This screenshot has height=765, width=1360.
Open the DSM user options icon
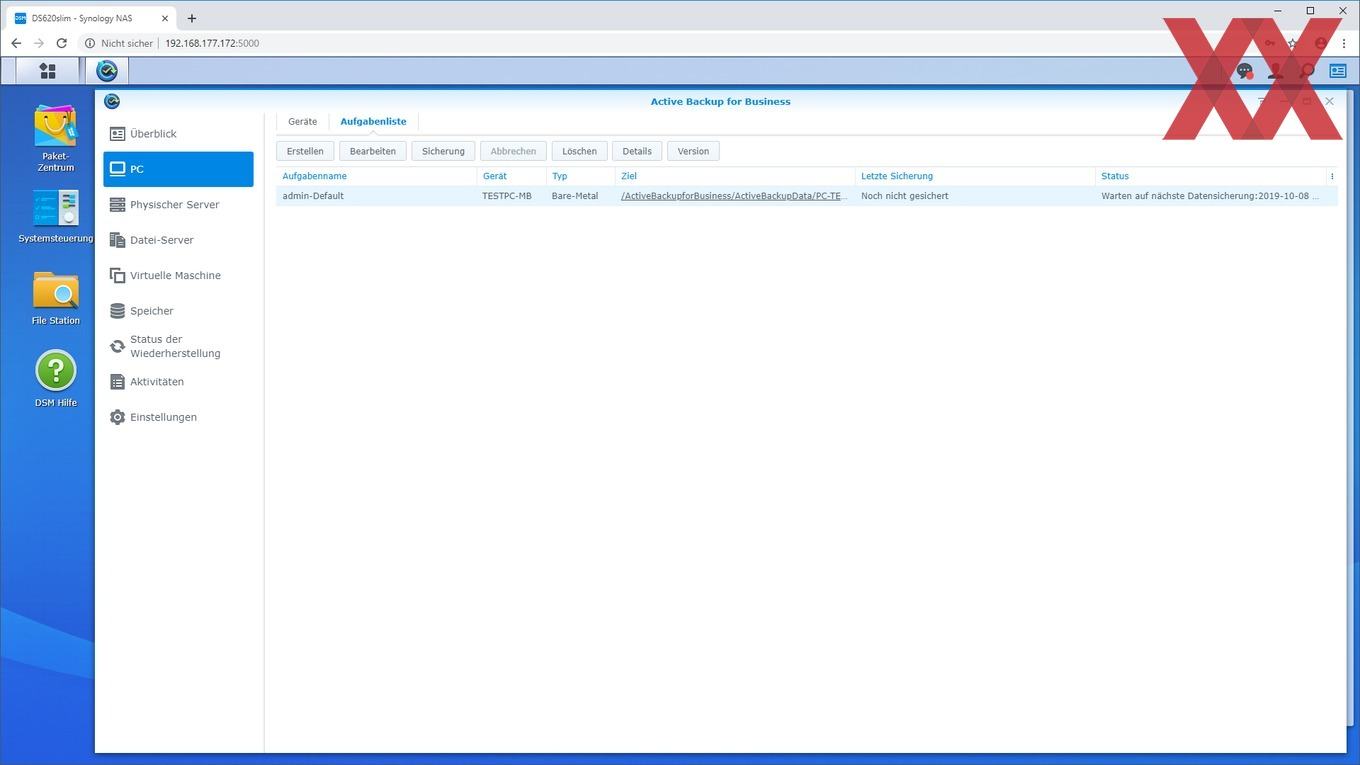coord(1275,71)
